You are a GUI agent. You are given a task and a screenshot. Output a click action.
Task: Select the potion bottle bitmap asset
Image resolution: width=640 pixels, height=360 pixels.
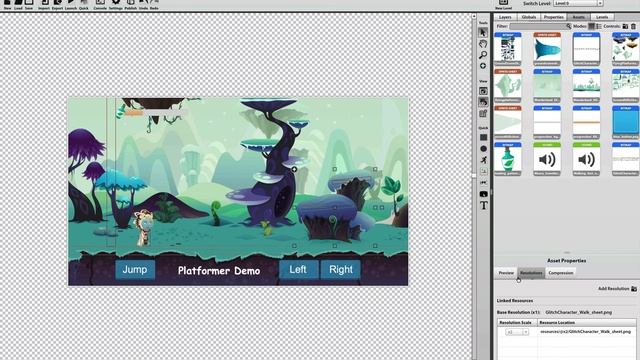click(508, 159)
